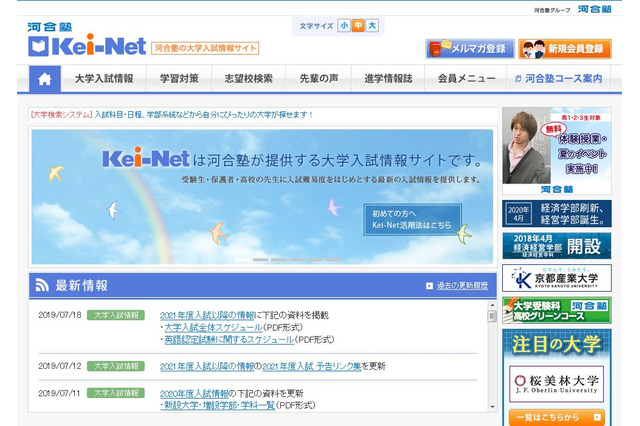
Task: Click 新規会員登録 button
Action: [565, 49]
